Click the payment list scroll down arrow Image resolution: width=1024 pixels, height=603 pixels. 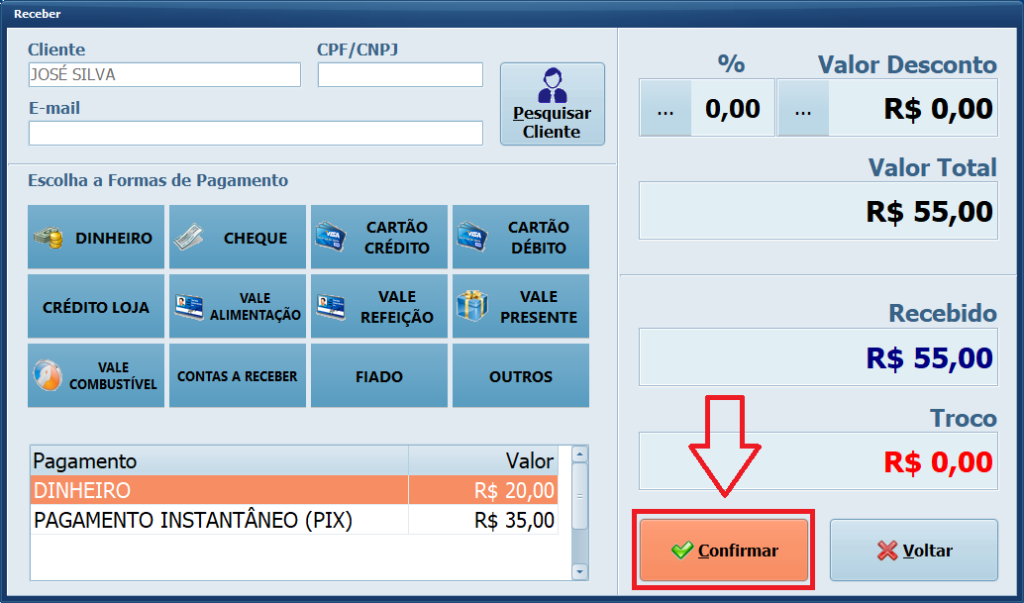click(580, 572)
